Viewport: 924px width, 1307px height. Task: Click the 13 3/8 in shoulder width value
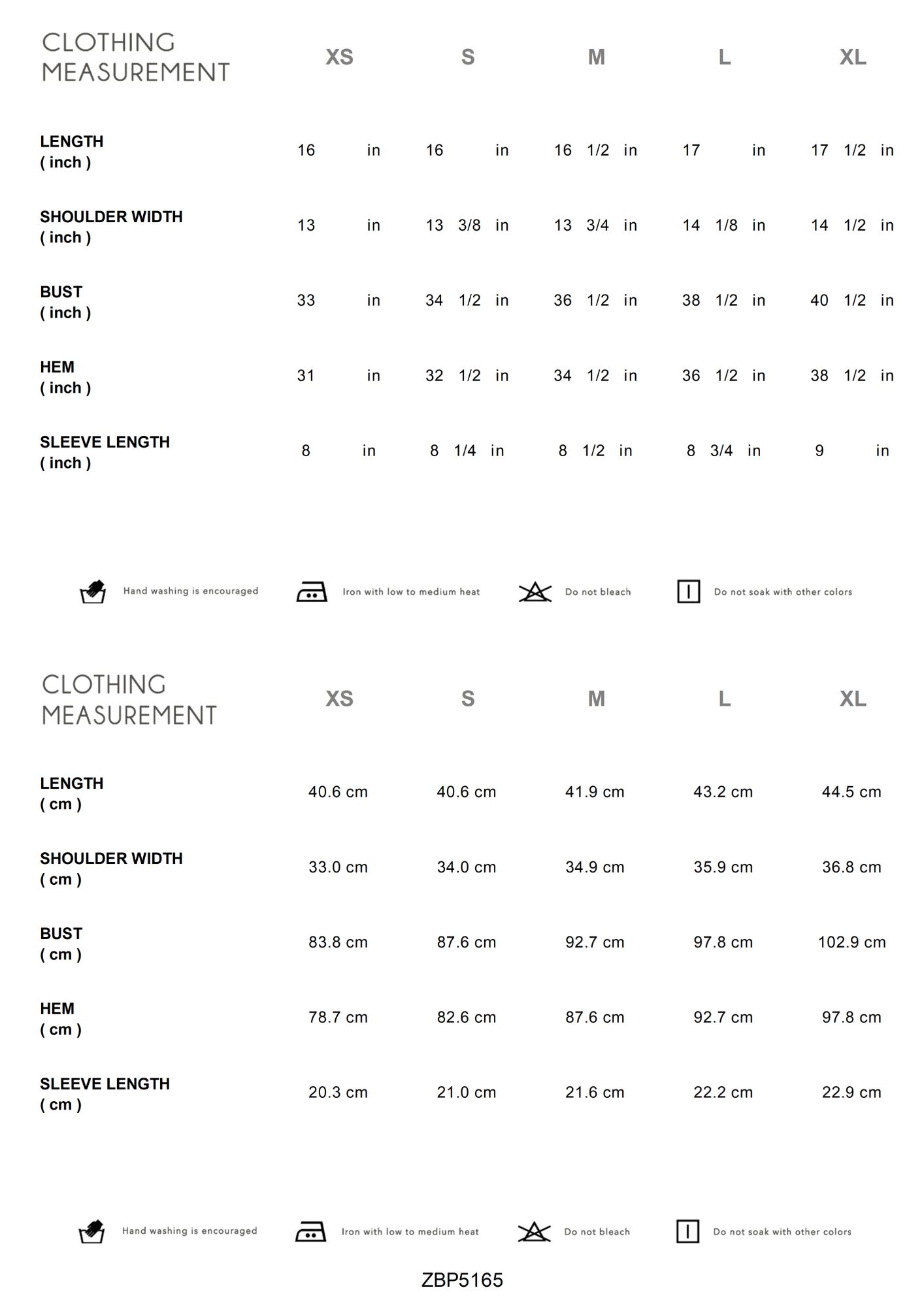pos(467,225)
